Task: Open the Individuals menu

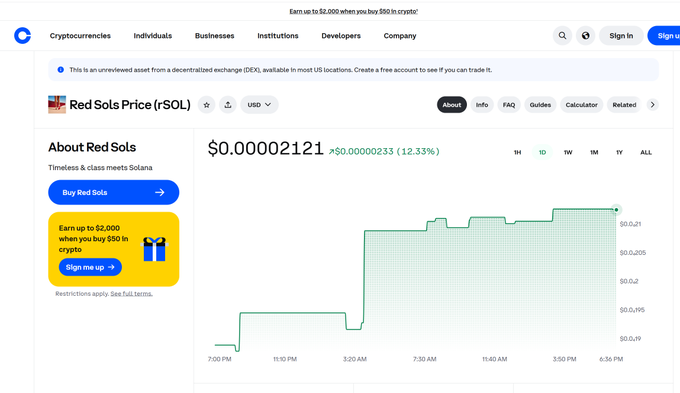Action: click(x=153, y=36)
